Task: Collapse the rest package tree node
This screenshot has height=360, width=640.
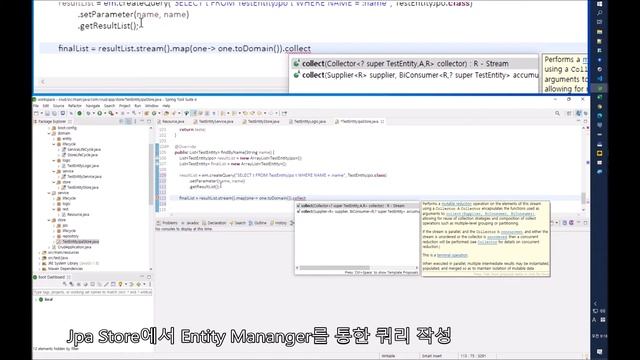Action: (54, 209)
